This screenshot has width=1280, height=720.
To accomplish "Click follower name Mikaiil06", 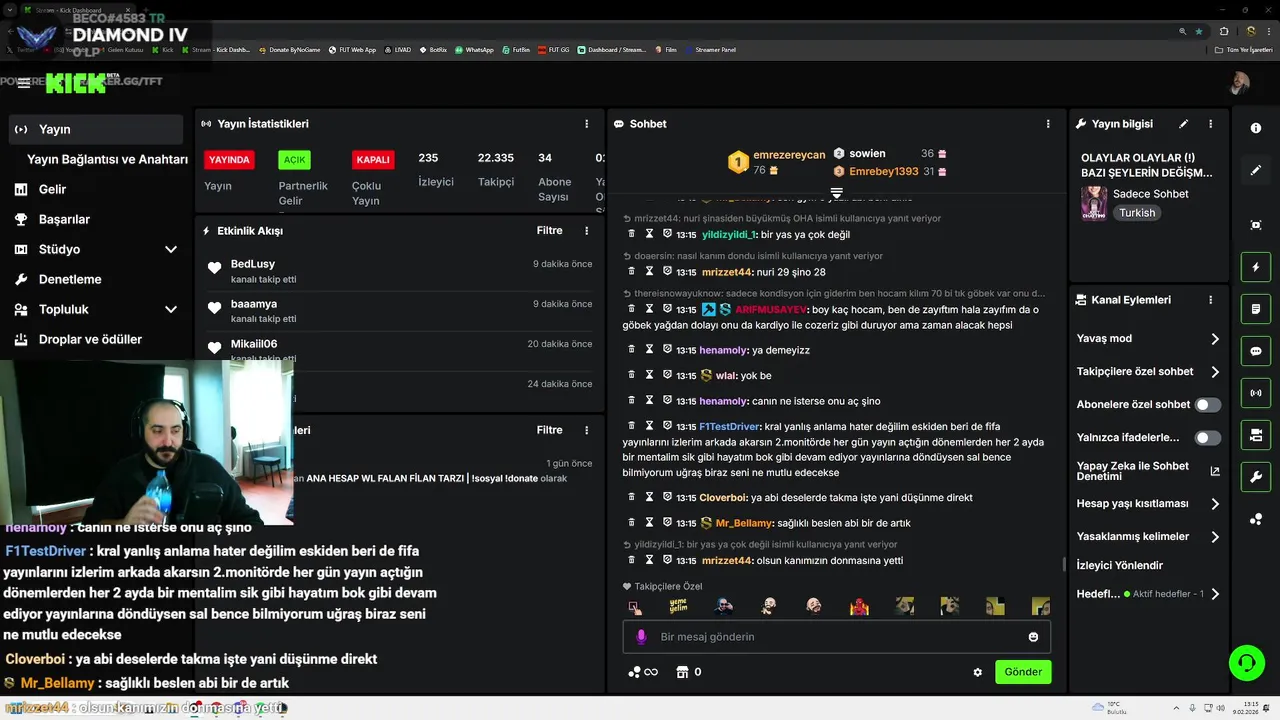I will point(254,344).
